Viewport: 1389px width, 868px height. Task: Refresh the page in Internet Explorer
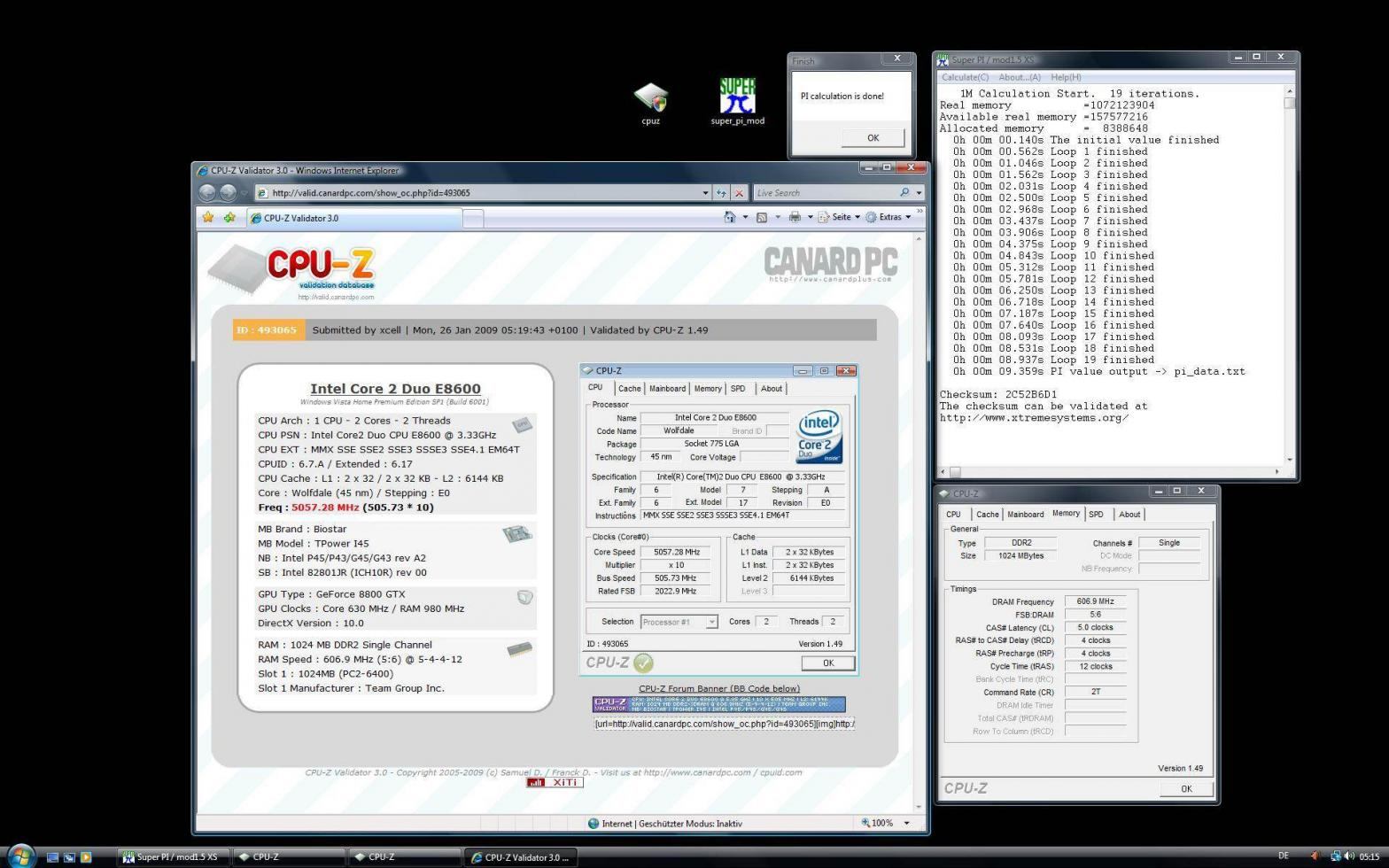coord(722,192)
